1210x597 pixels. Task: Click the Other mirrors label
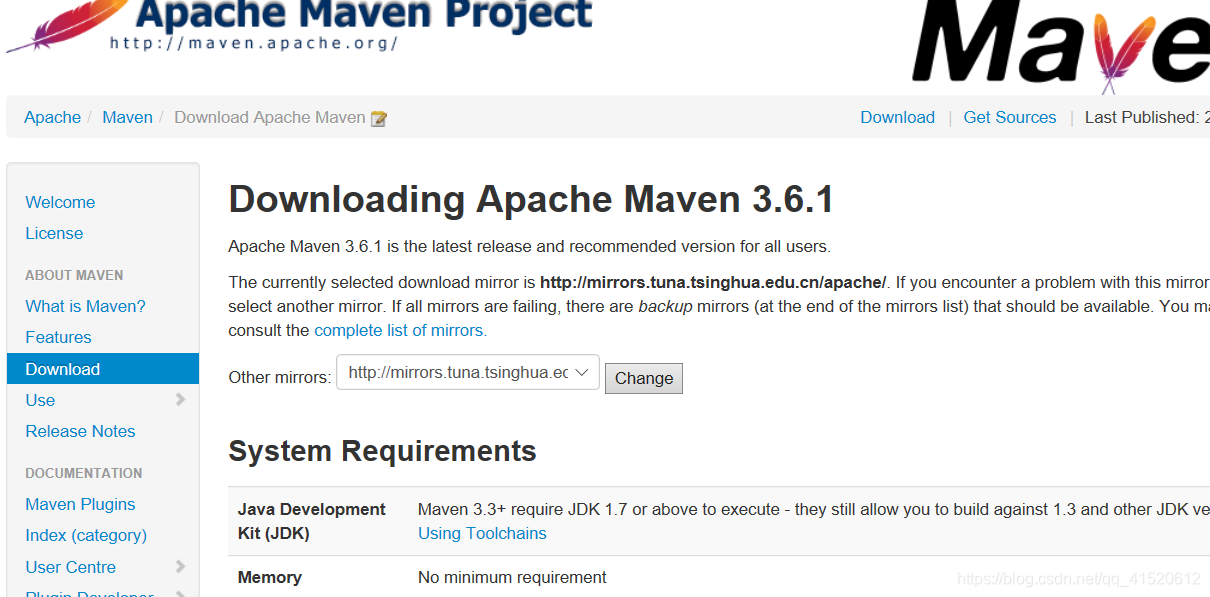[x=279, y=377]
